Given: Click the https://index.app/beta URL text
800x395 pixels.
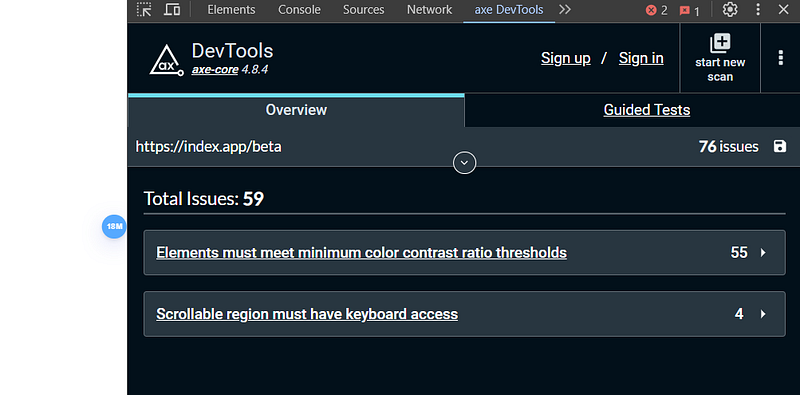Looking at the screenshot, I should [x=208, y=147].
